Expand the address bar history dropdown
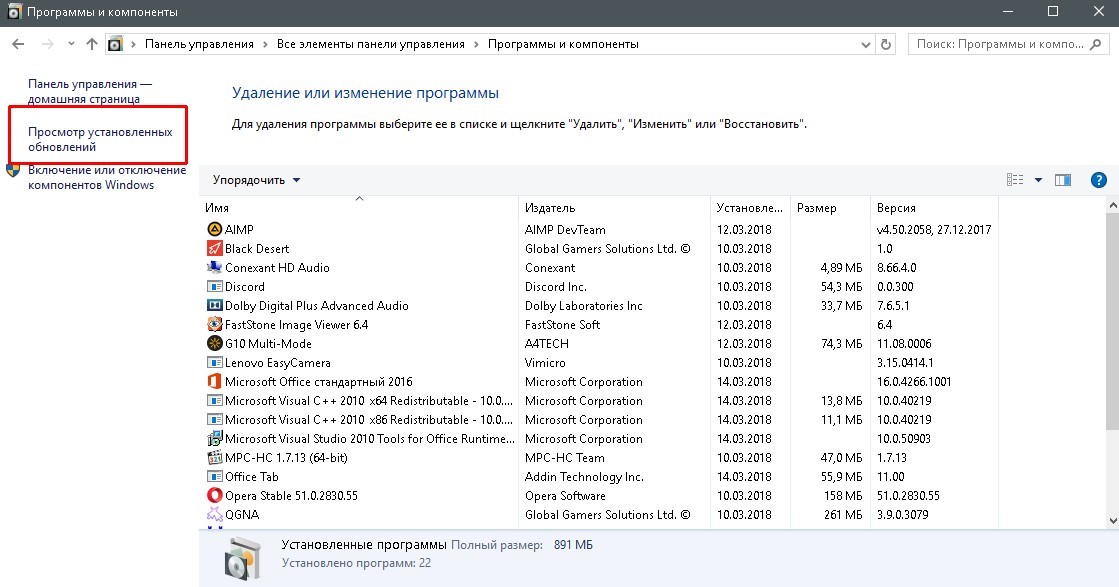 866,44
